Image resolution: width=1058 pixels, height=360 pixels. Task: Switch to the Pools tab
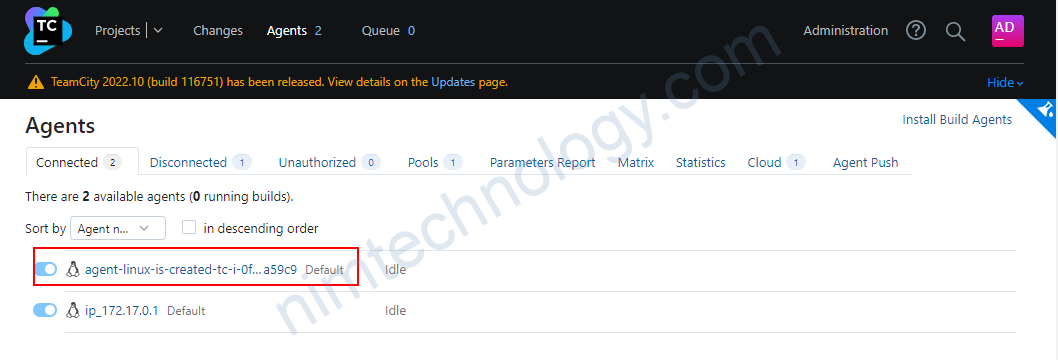pyautogui.click(x=435, y=162)
